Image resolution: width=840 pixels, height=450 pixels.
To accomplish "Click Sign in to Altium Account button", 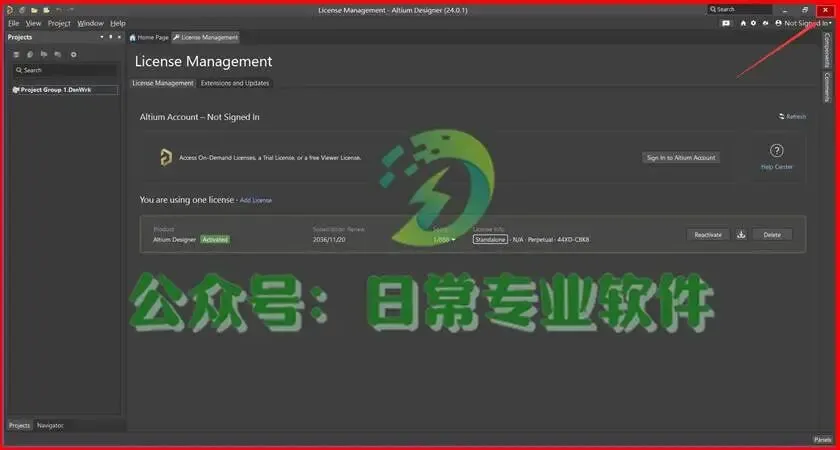I will pos(681,158).
